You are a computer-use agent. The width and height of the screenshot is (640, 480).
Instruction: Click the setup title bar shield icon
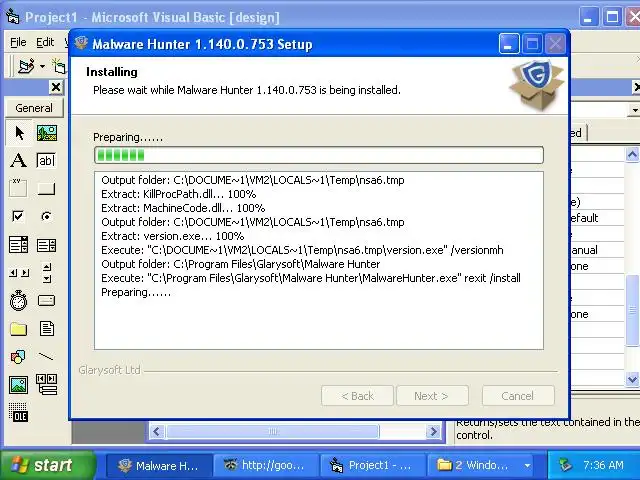click(81, 43)
